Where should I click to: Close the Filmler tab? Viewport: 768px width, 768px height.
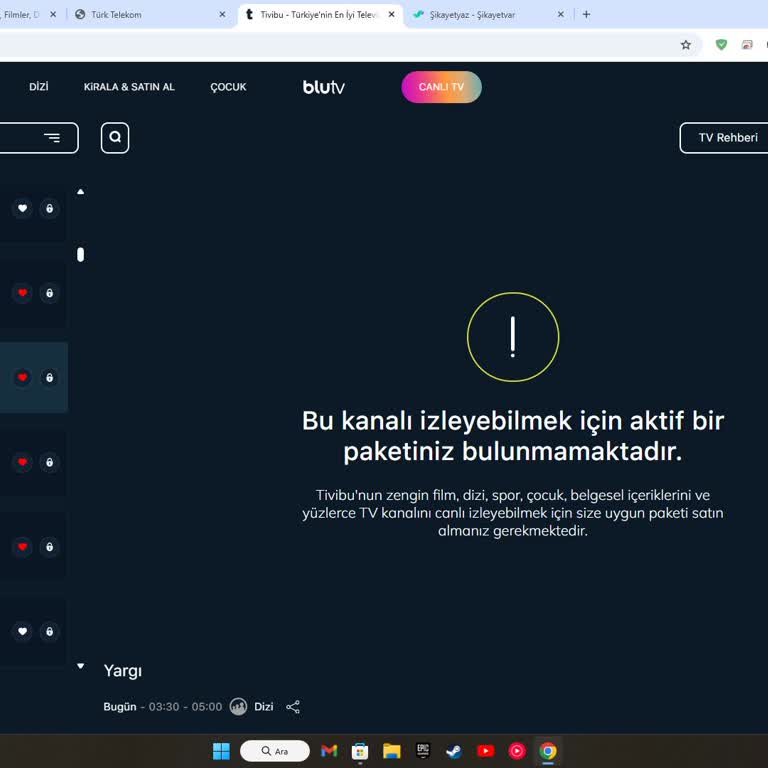point(53,15)
